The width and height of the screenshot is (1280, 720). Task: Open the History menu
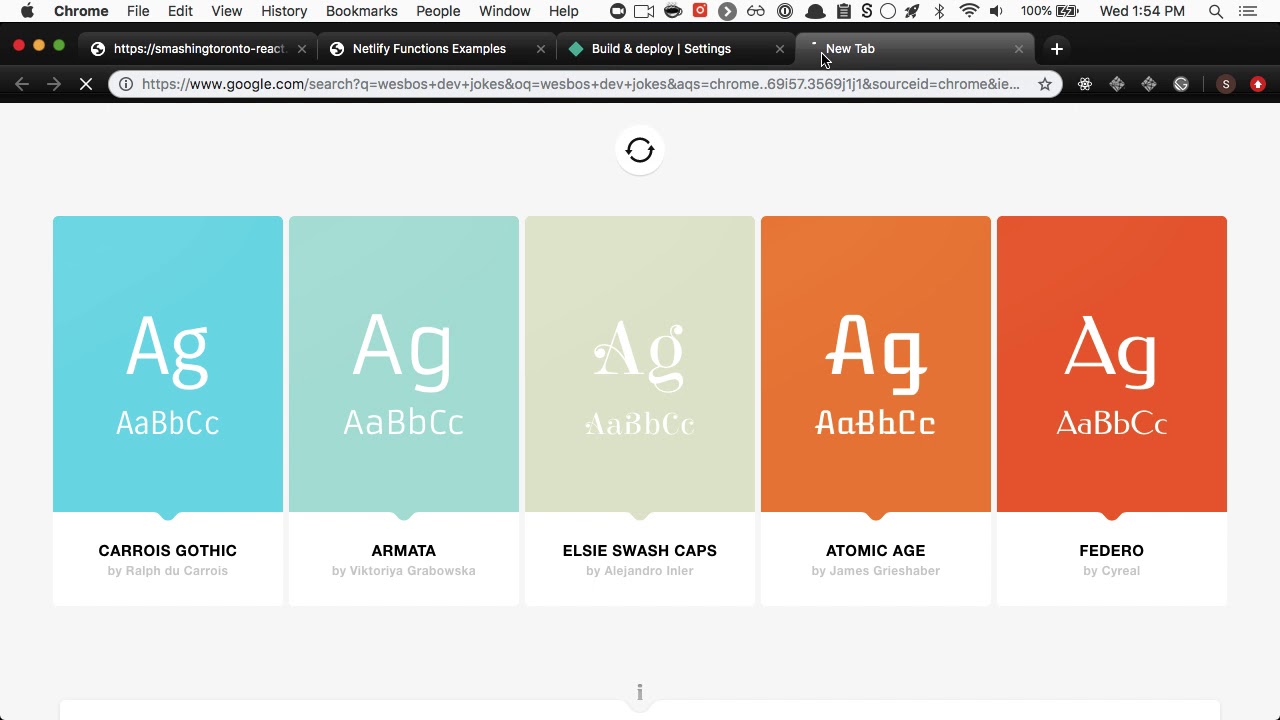[x=284, y=11]
